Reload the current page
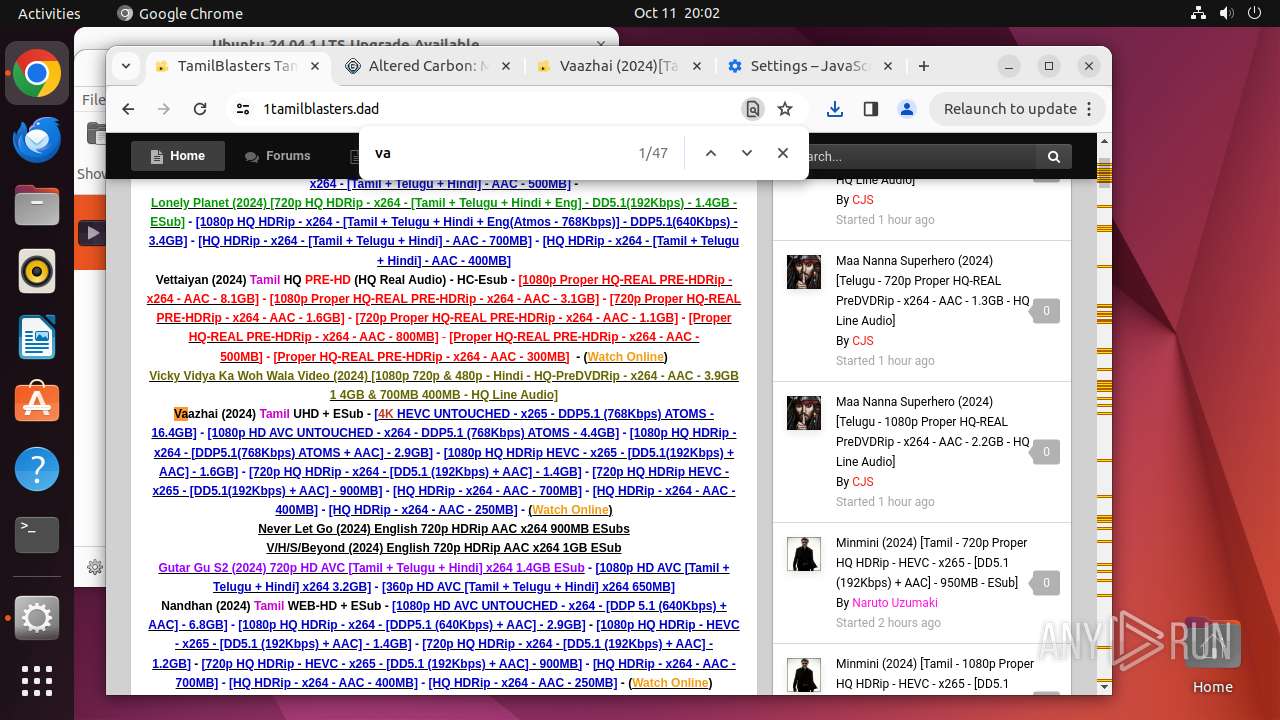This screenshot has width=1280, height=720. pos(200,109)
